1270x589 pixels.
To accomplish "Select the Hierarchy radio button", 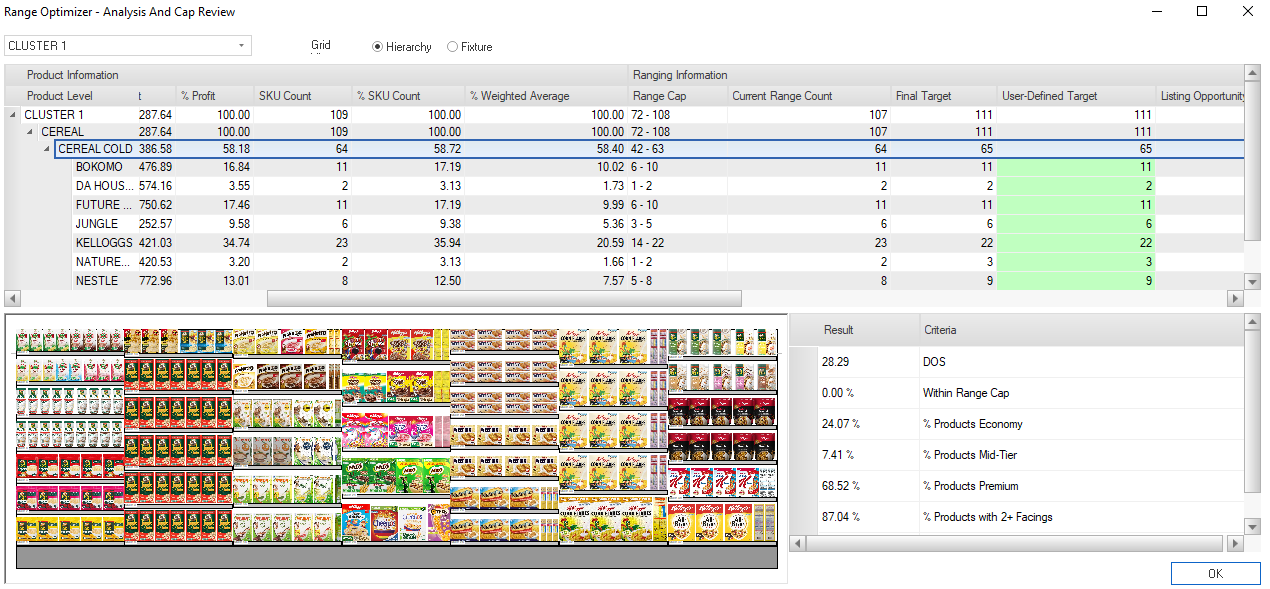I will click(x=376, y=46).
